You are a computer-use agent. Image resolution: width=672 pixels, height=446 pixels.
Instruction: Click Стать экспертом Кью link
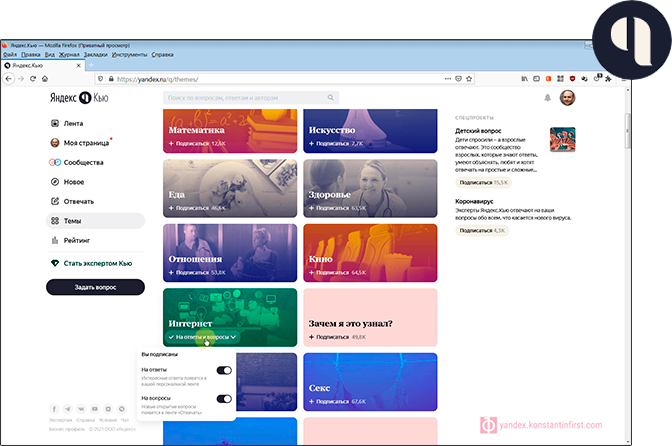[x=98, y=263]
